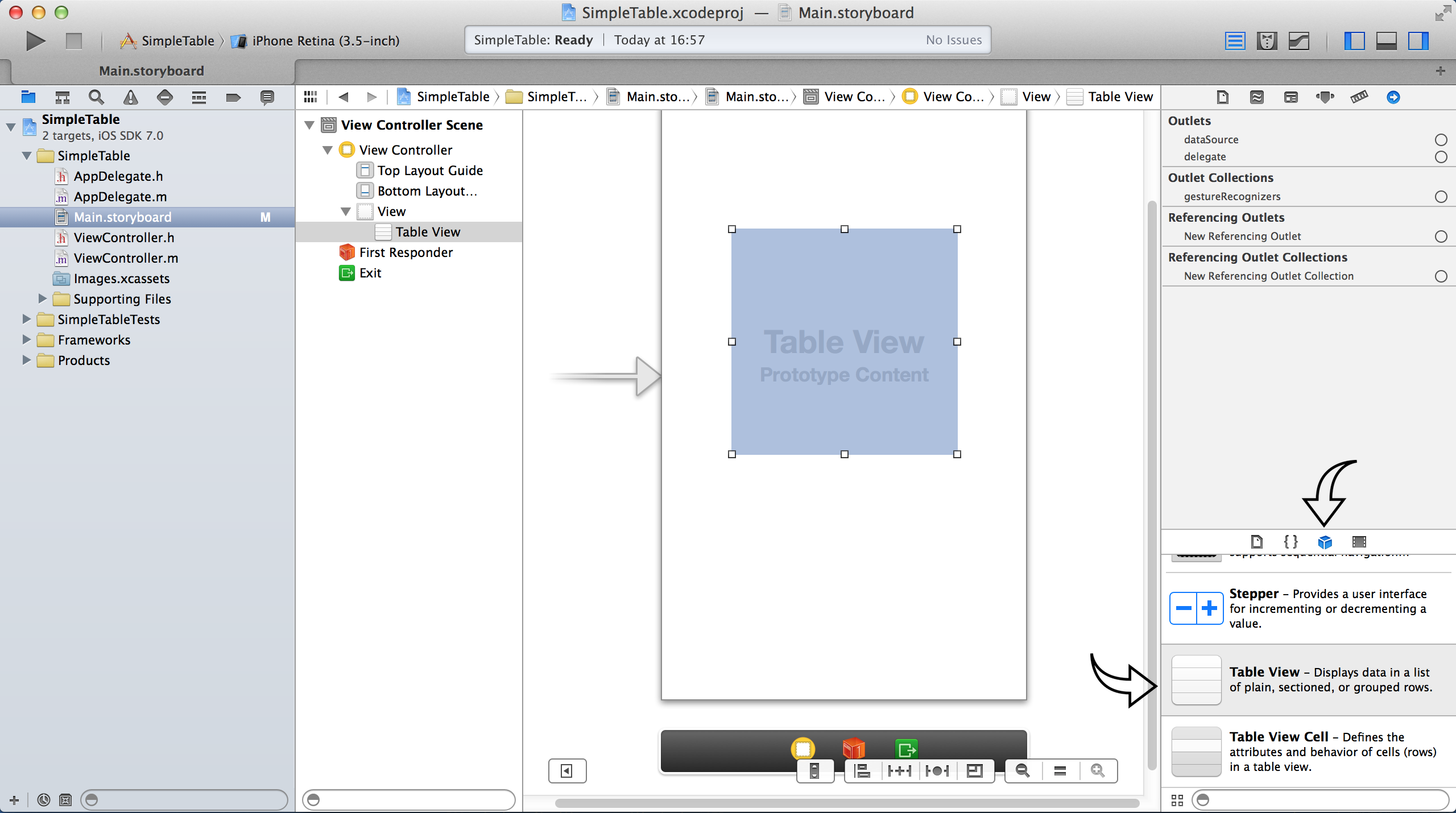The width and height of the screenshot is (1456, 813).
Task: Select Top Layout Guide in the outline
Action: (420, 171)
